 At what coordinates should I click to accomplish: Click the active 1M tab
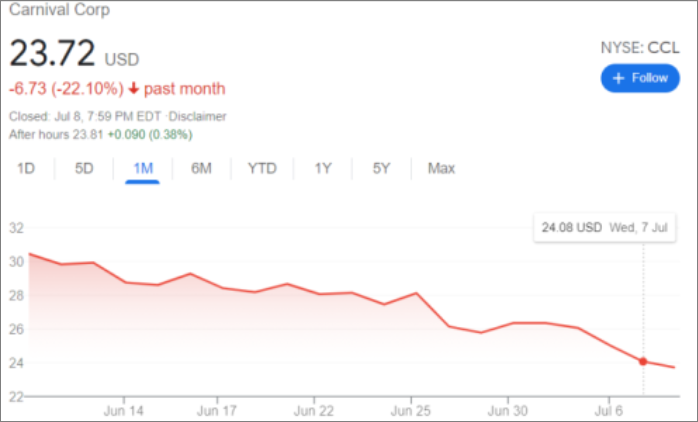click(x=143, y=168)
